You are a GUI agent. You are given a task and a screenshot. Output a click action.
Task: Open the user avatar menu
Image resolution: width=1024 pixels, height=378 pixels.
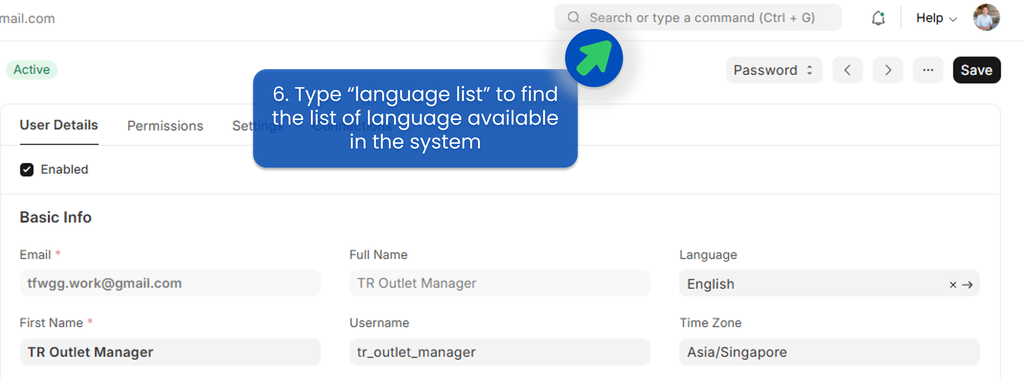tap(986, 18)
